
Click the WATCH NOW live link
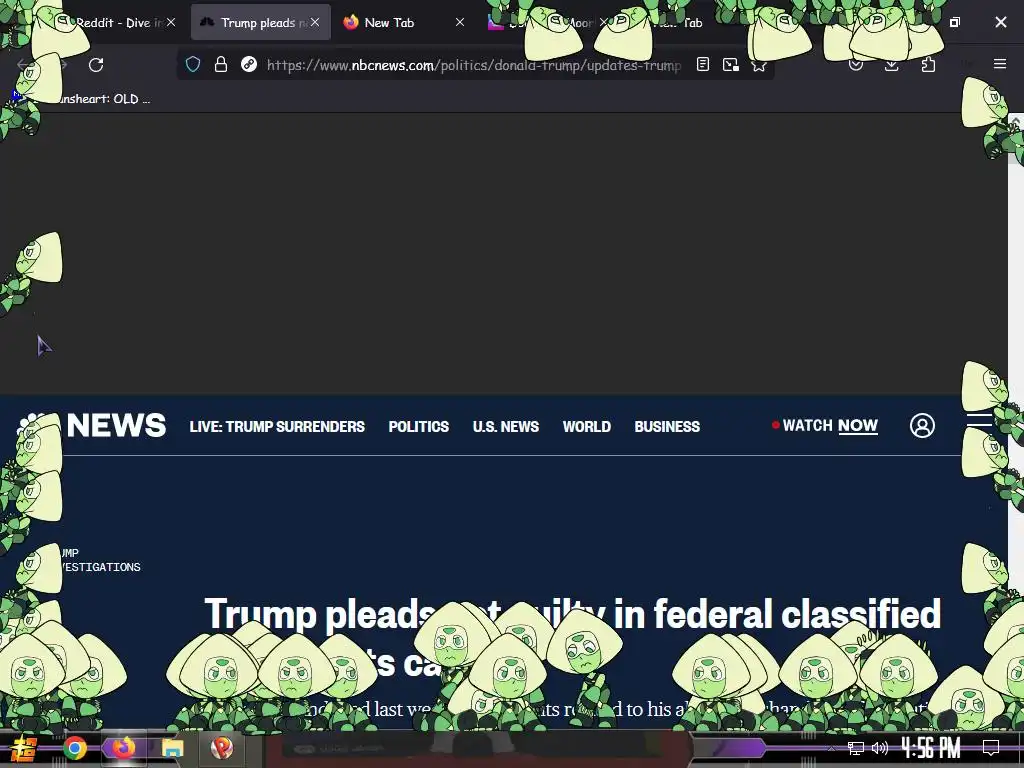[825, 426]
